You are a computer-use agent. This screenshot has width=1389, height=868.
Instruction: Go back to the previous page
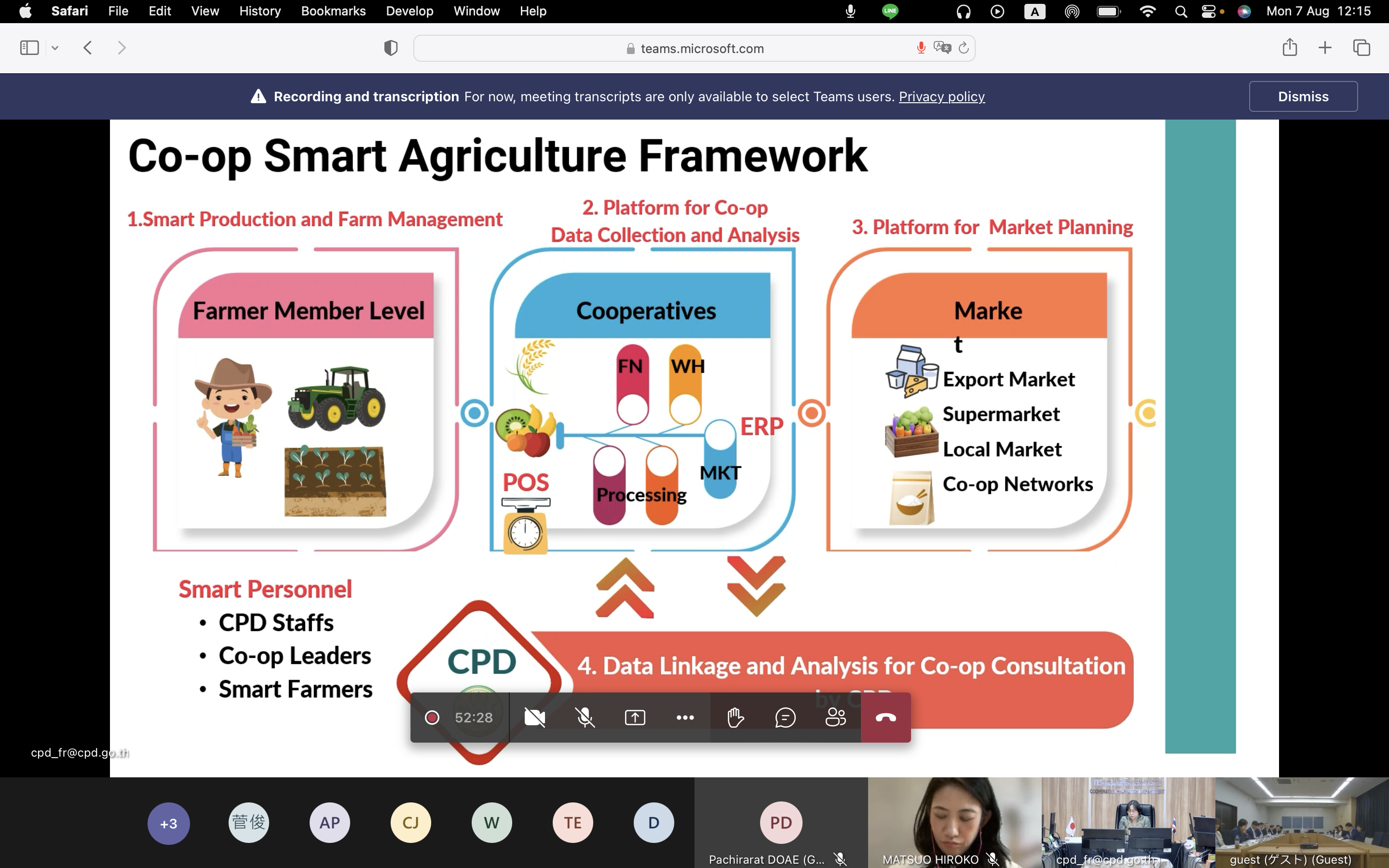pyautogui.click(x=88, y=48)
